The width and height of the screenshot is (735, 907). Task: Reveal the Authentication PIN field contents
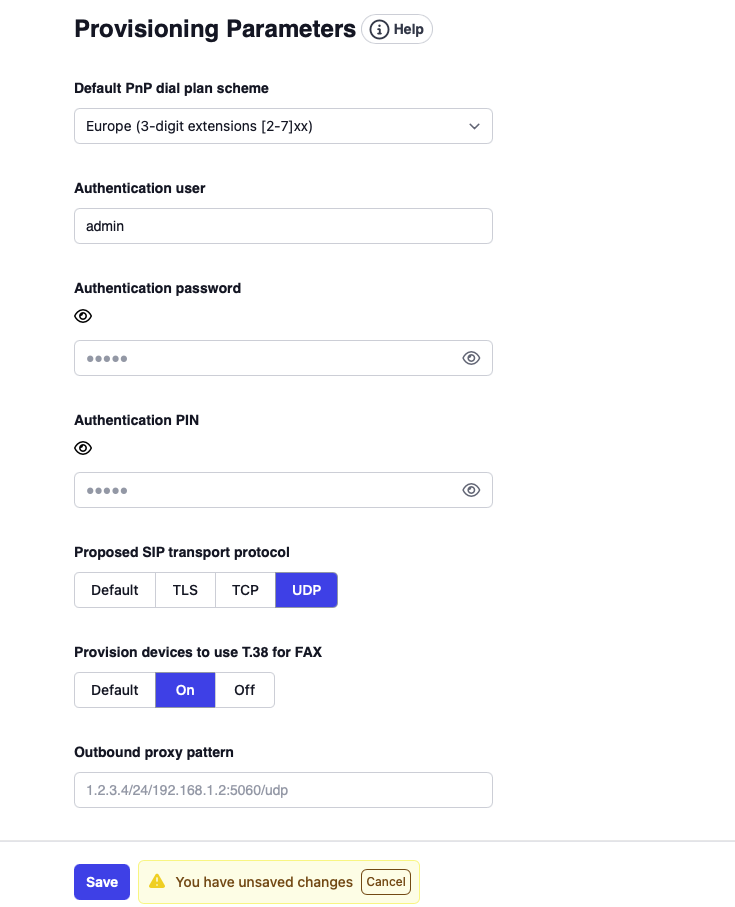(470, 490)
